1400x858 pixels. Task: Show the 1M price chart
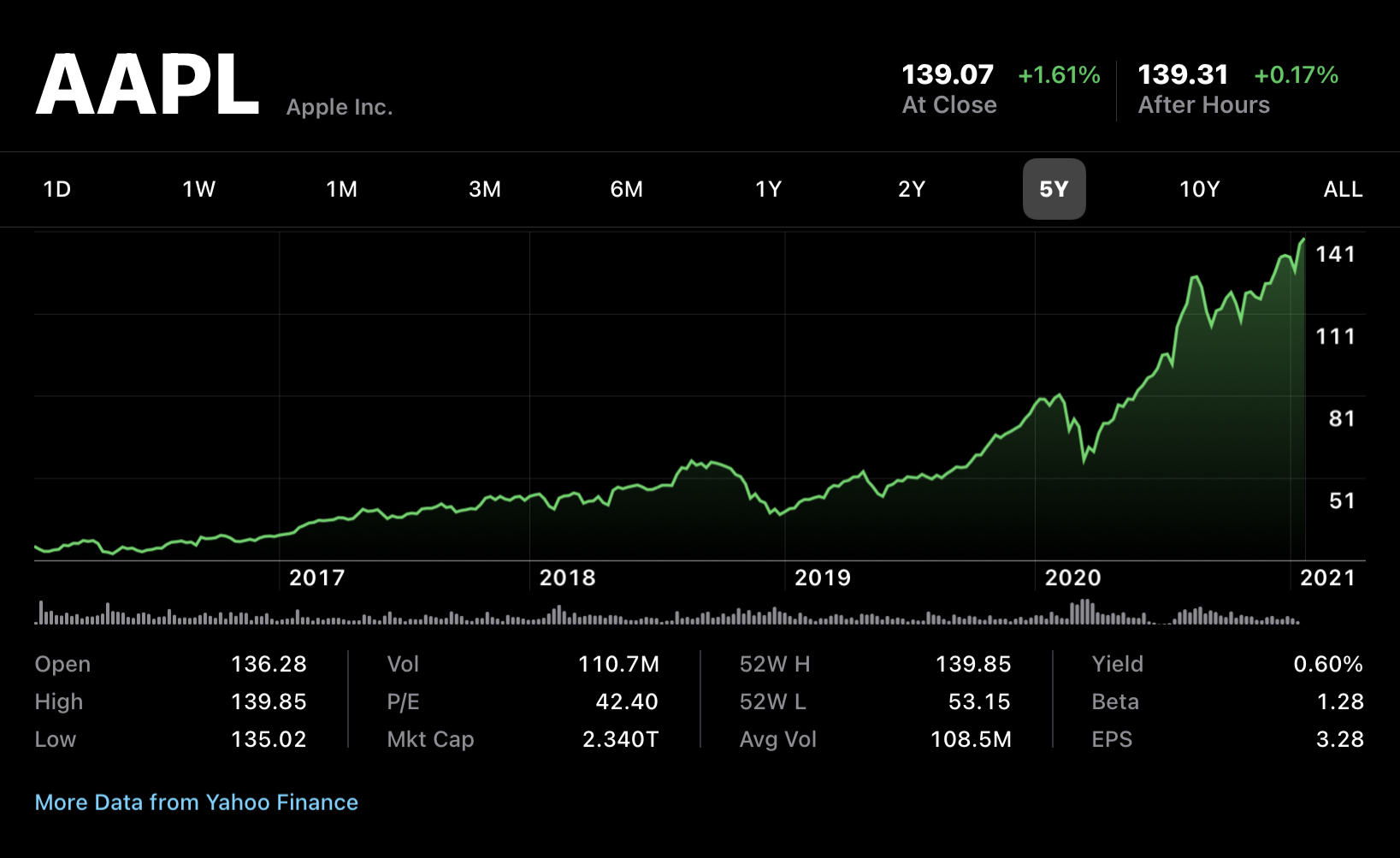(341, 189)
